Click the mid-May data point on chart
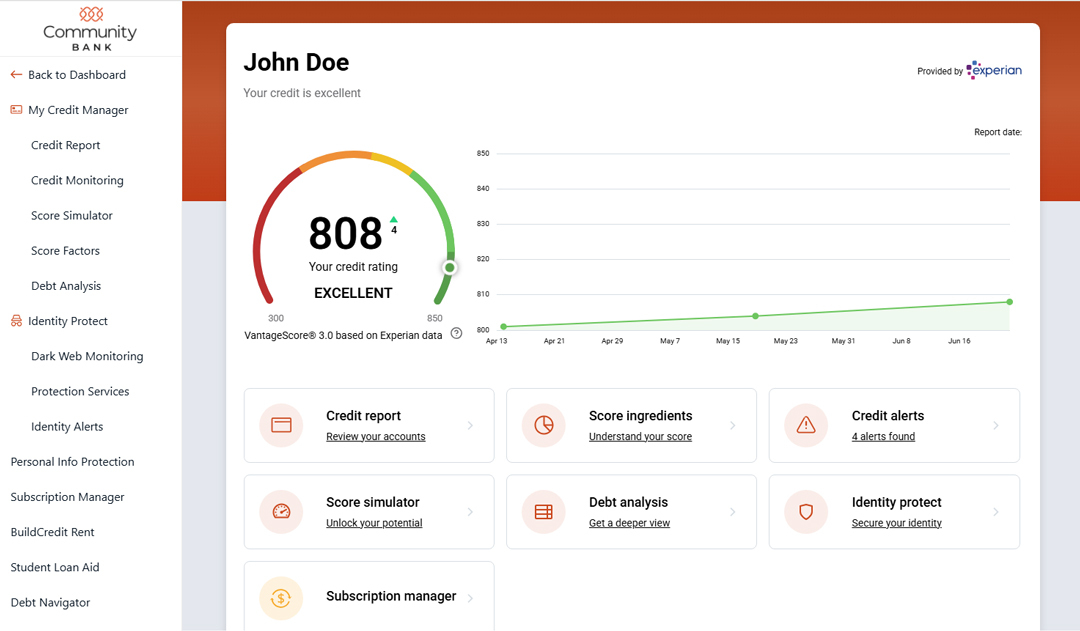 tap(756, 316)
